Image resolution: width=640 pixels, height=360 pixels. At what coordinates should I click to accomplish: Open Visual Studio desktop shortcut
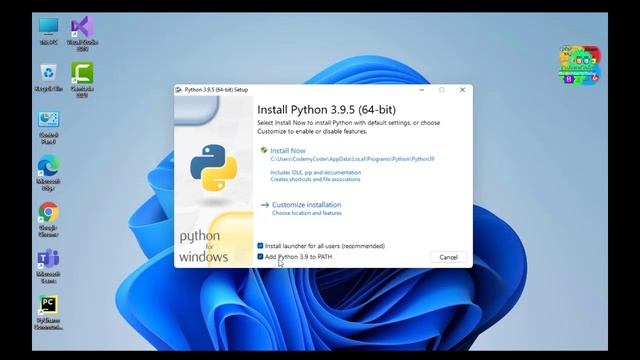click(82, 33)
